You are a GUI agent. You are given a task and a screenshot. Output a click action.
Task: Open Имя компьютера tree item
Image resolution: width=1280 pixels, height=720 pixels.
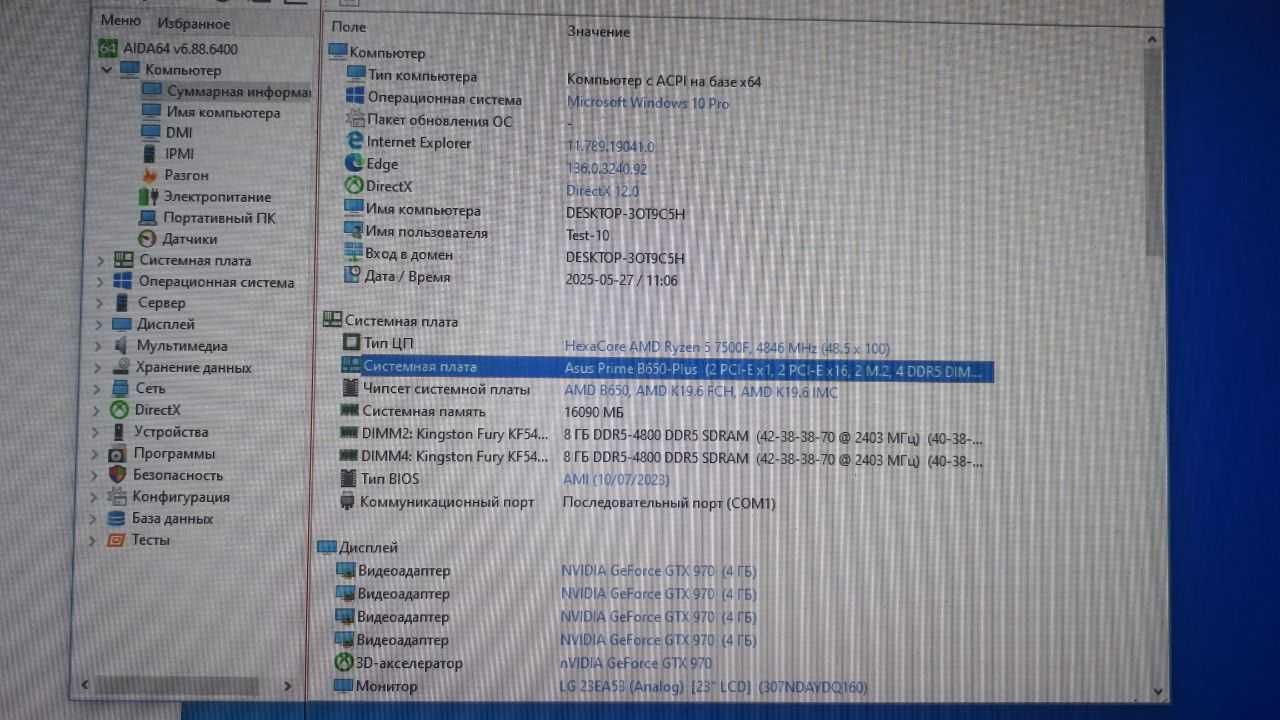223,113
